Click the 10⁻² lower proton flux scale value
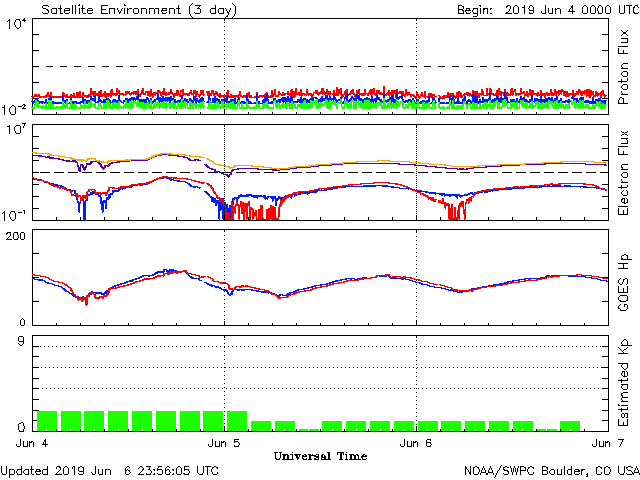 point(14,109)
